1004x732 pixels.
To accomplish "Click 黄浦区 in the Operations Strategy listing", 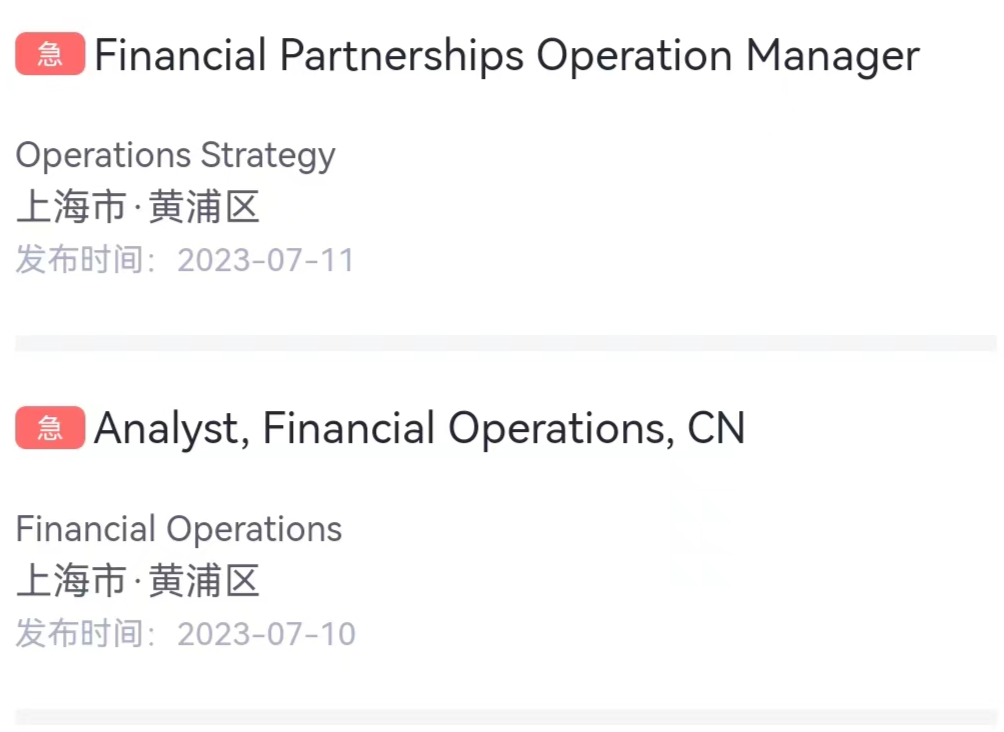I will [x=204, y=208].
